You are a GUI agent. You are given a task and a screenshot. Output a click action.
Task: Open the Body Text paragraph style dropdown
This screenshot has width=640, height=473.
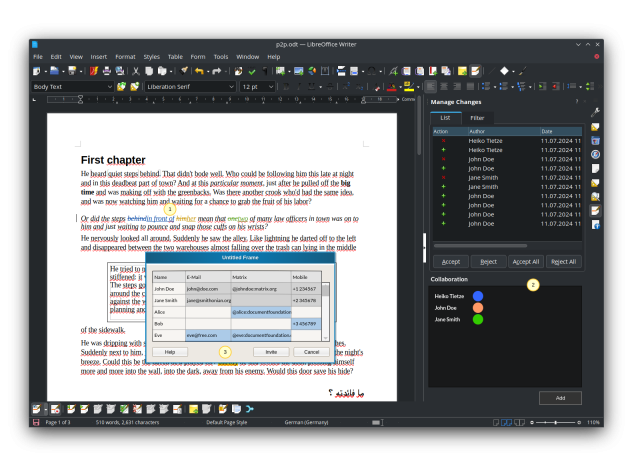(109, 87)
